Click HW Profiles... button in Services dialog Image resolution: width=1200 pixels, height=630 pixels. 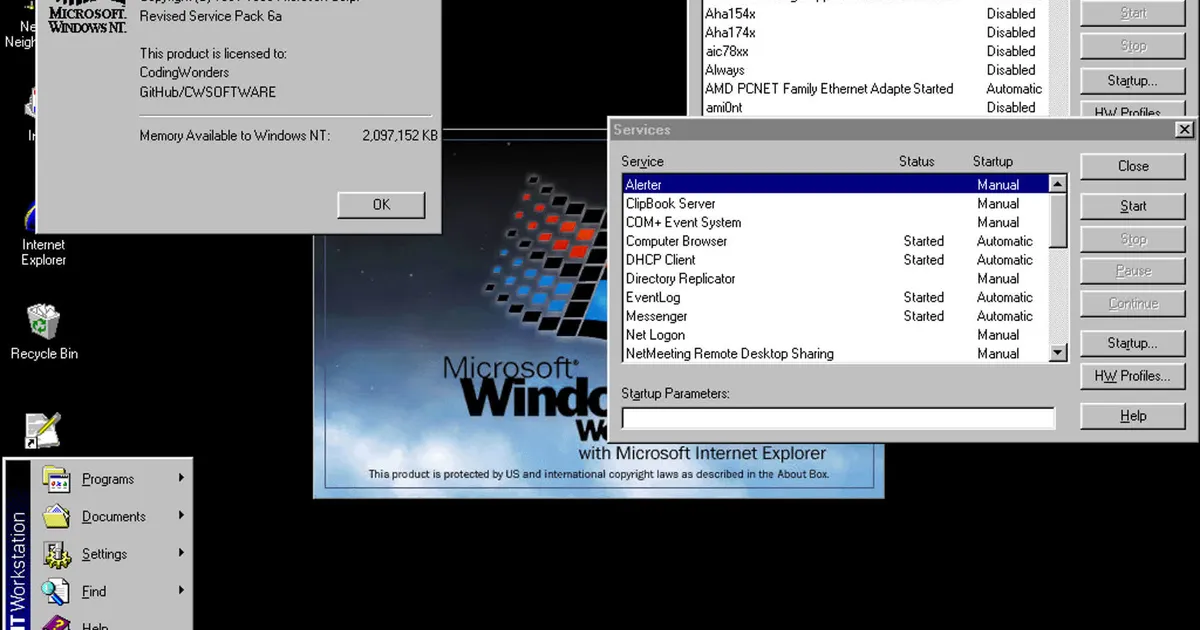(1133, 376)
